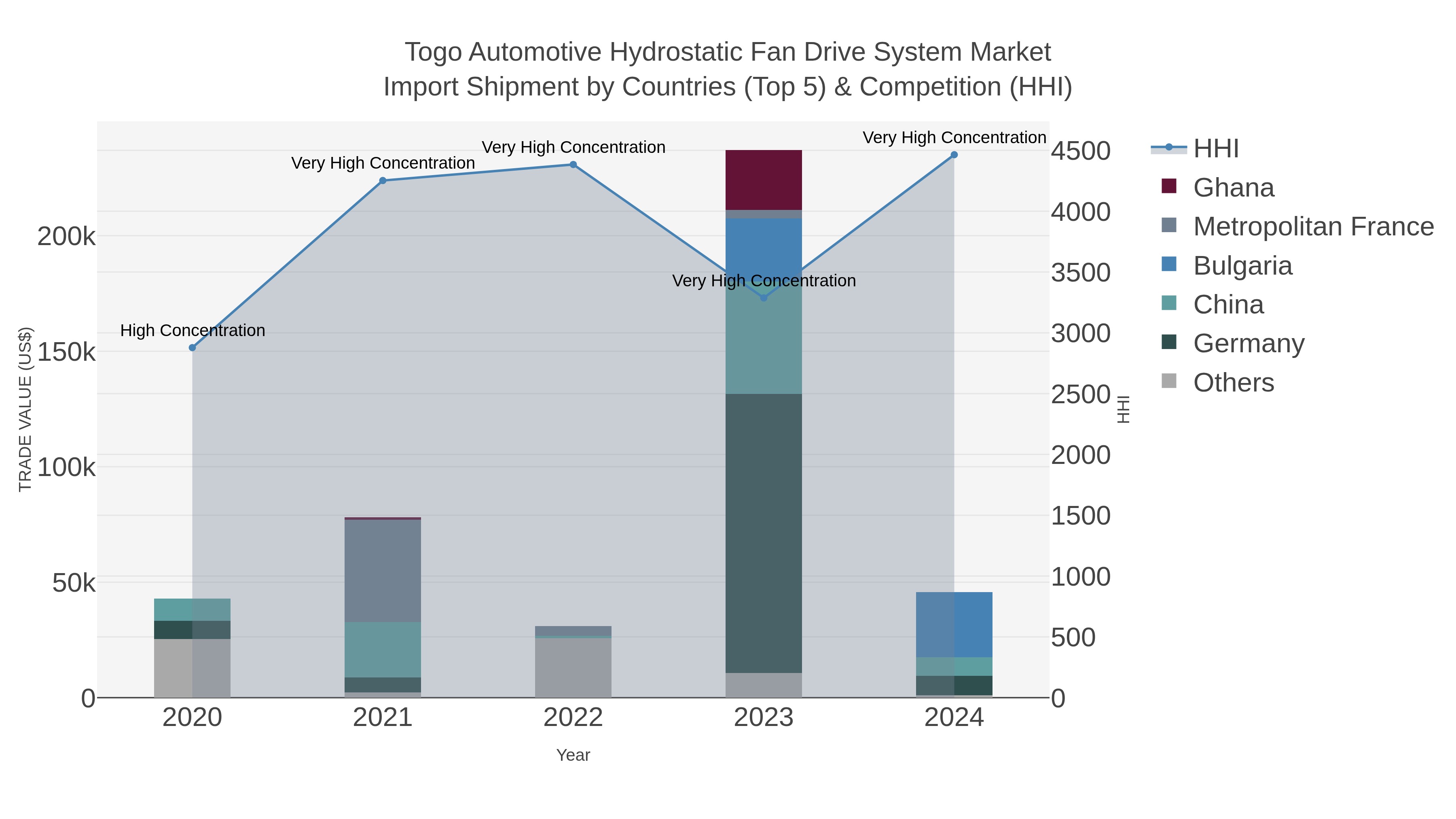The width and height of the screenshot is (1456, 819).
Task: Click the Bulgaria blue color swatch
Action: click(x=1169, y=264)
